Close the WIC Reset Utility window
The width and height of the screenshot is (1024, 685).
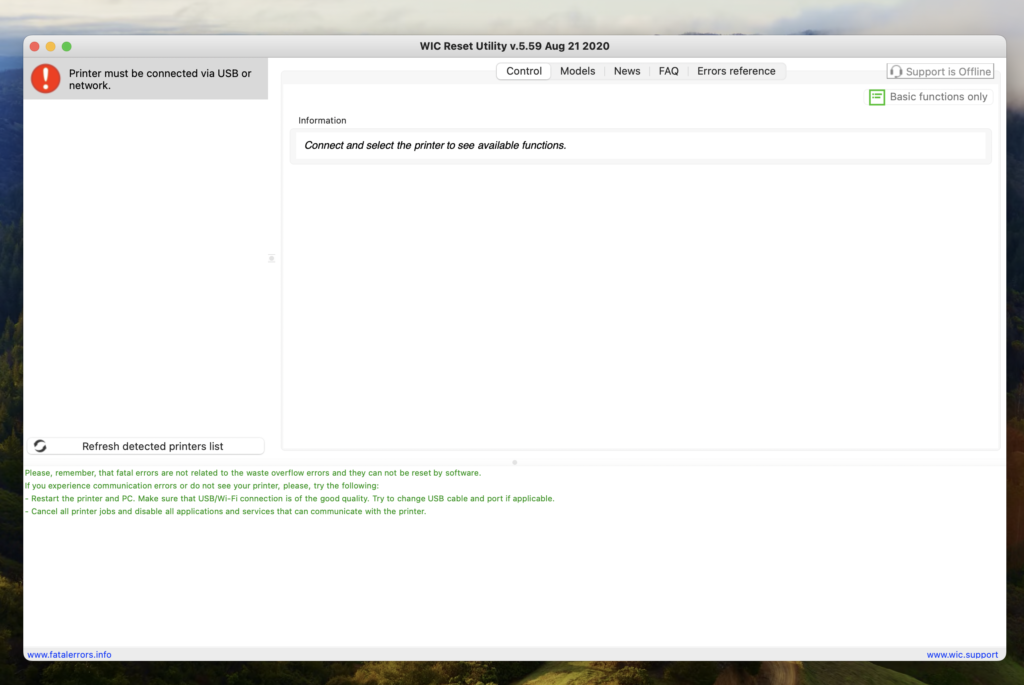[35, 46]
